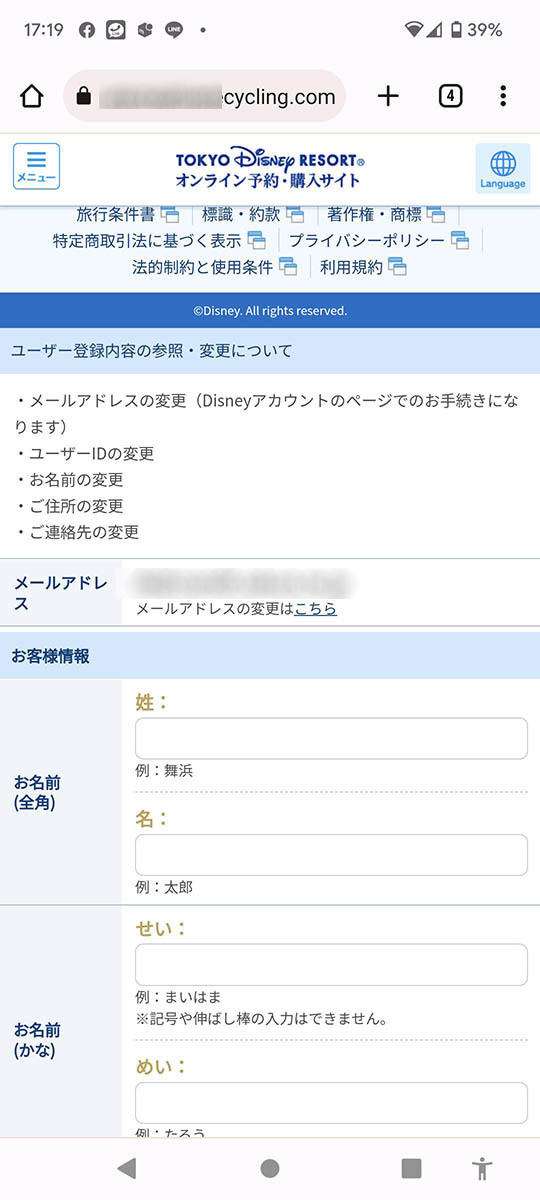Tap the browser home icon
This screenshot has width=540, height=1200.
point(32,96)
